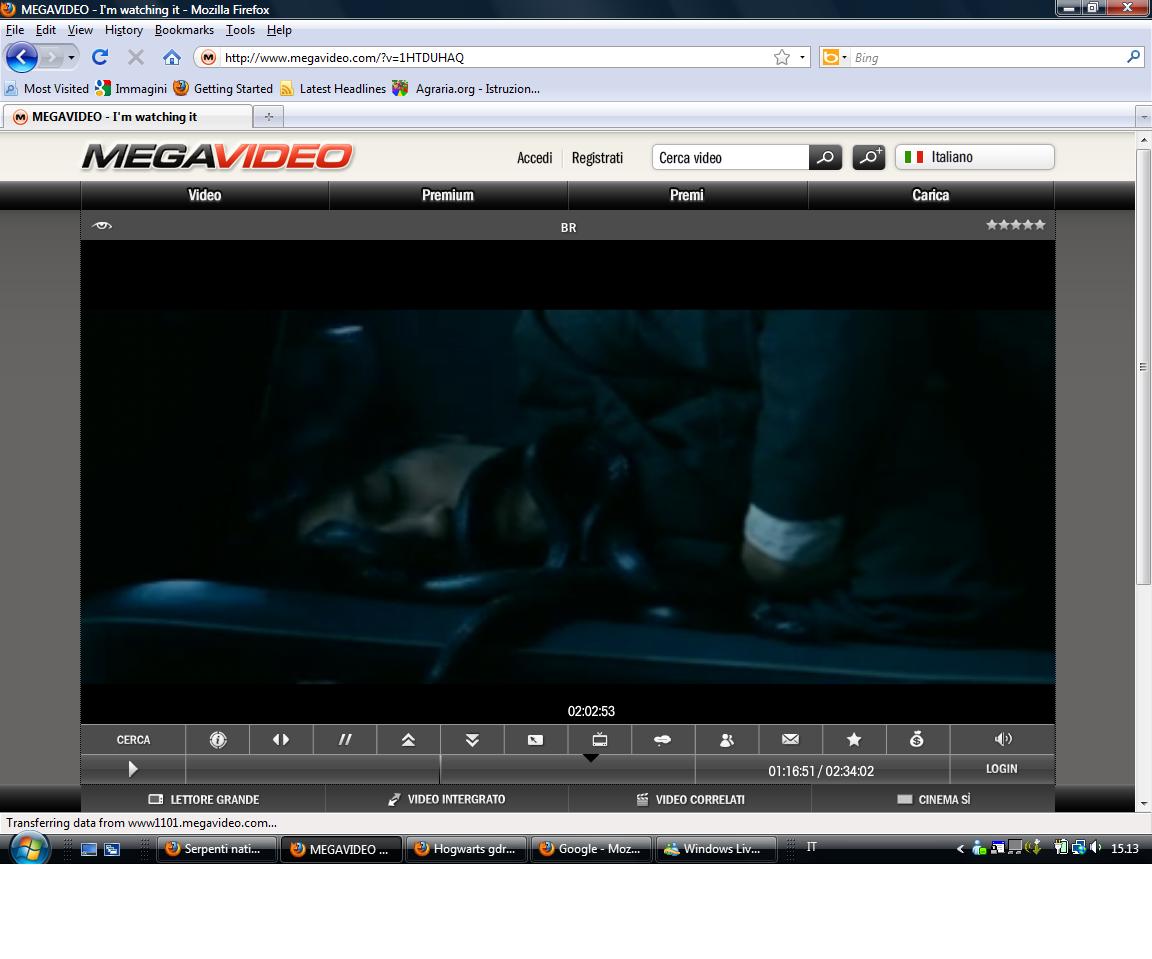Screen dimensions: 1152x959
Task: Toggle the Cinema Sì mode
Action: tap(933, 799)
